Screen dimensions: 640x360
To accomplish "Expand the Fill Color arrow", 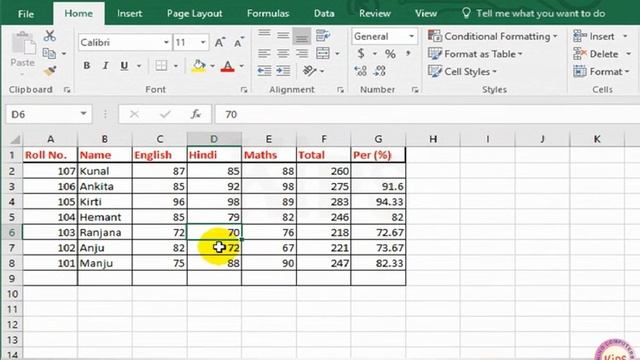I will click(212, 66).
